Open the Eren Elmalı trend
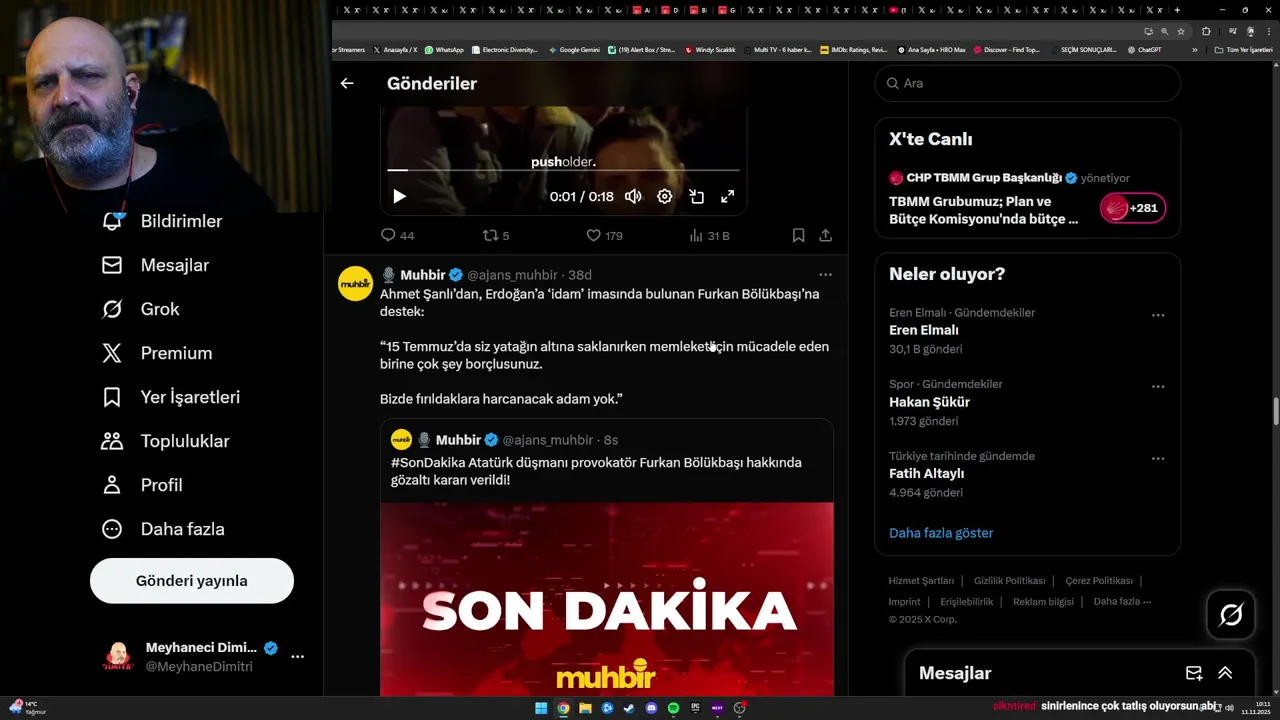 (x=924, y=330)
